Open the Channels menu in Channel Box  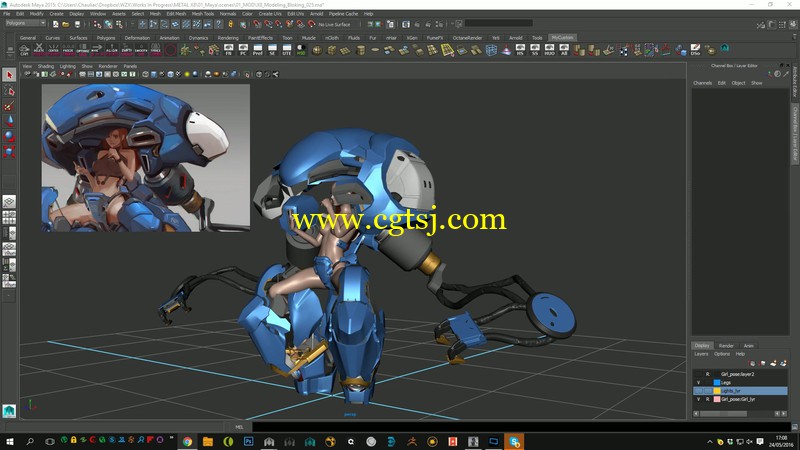[x=702, y=83]
